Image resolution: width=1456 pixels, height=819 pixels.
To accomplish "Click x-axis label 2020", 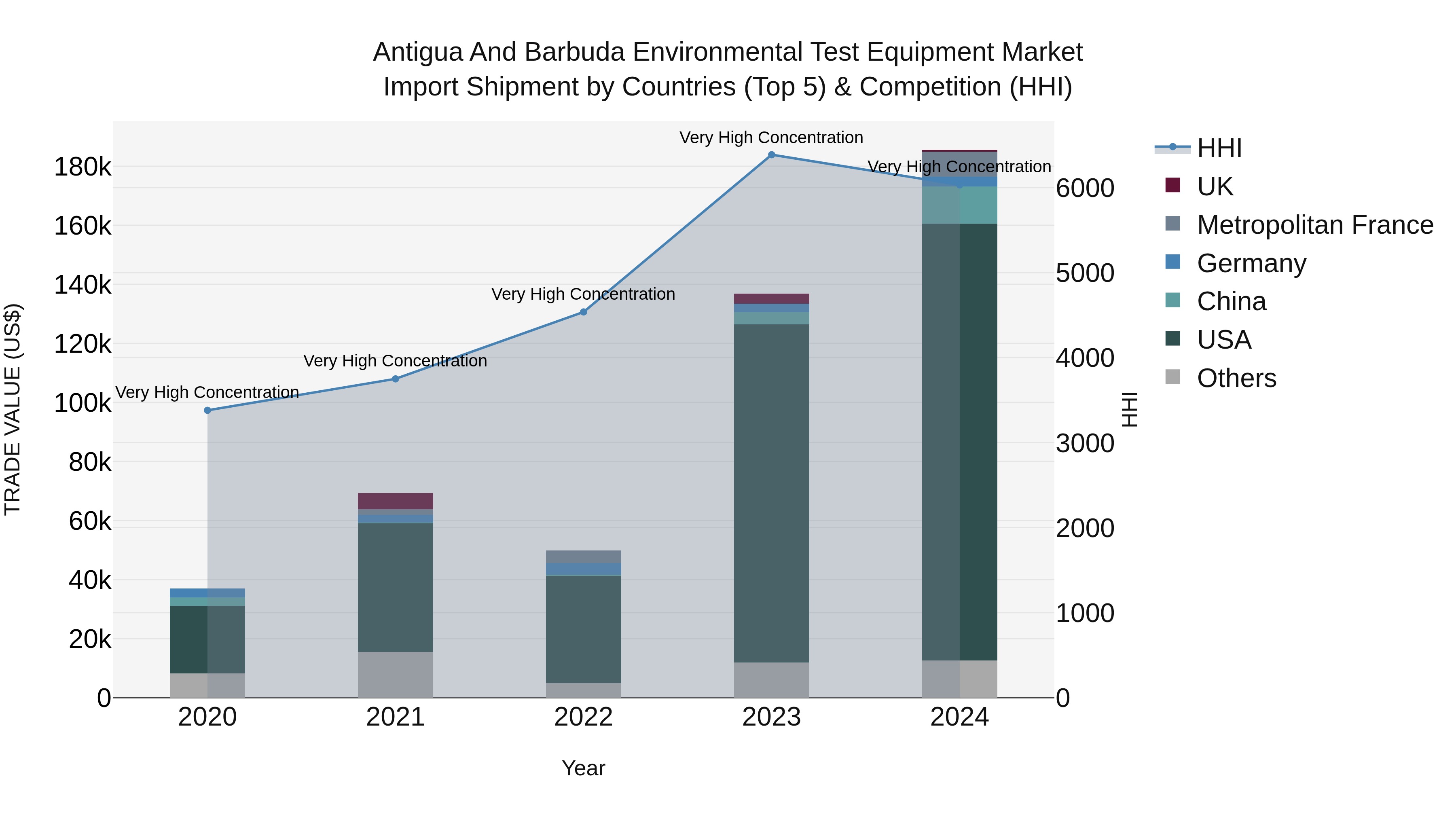I will click(207, 717).
